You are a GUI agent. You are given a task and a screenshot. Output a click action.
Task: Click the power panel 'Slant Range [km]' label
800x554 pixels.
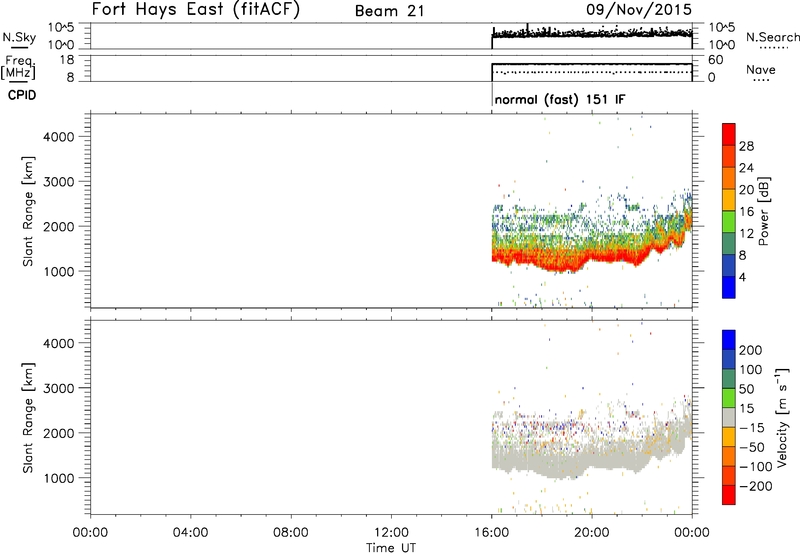(x=28, y=211)
